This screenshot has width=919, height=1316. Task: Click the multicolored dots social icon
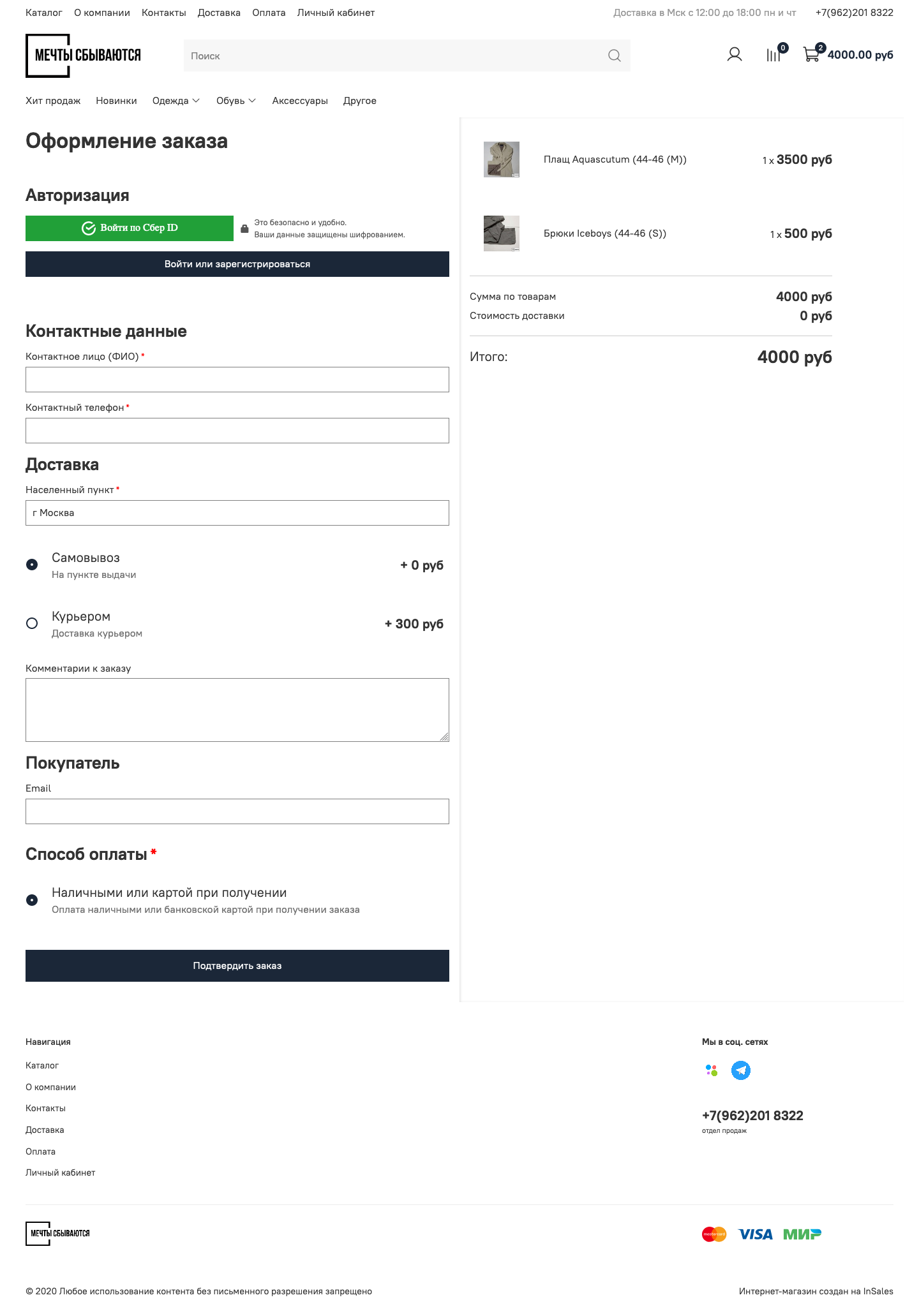click(x=712, y=1070)
